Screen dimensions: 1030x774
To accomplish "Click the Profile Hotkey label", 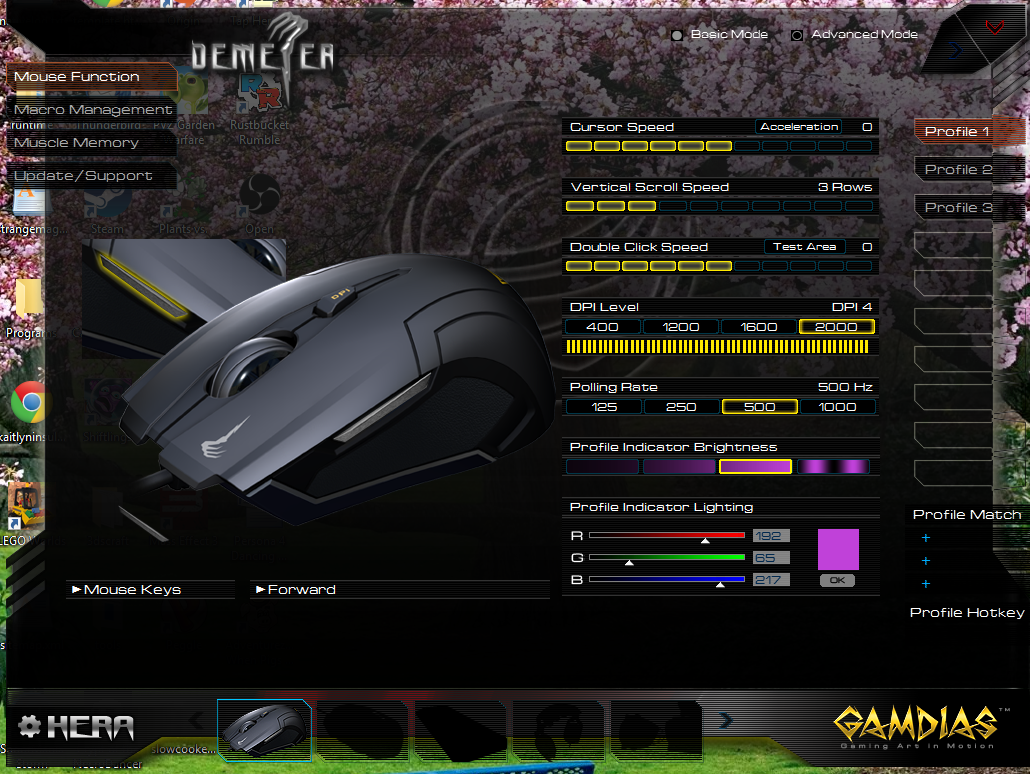I will 967,613.
